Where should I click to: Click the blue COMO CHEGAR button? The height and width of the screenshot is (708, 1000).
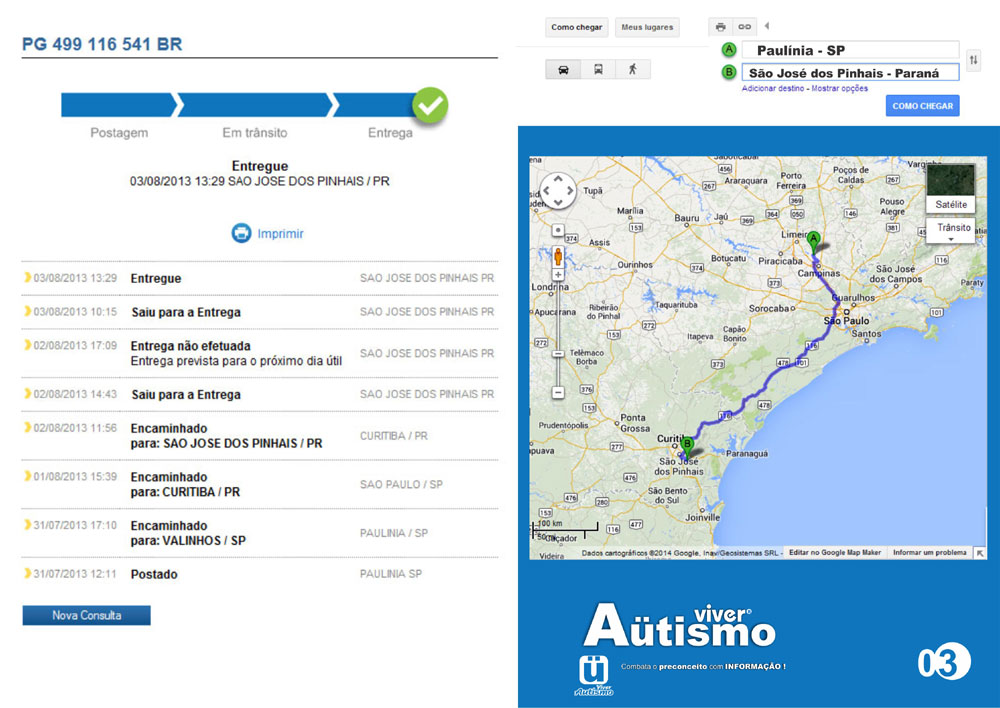pyautogui.click(x=922, y=106)
